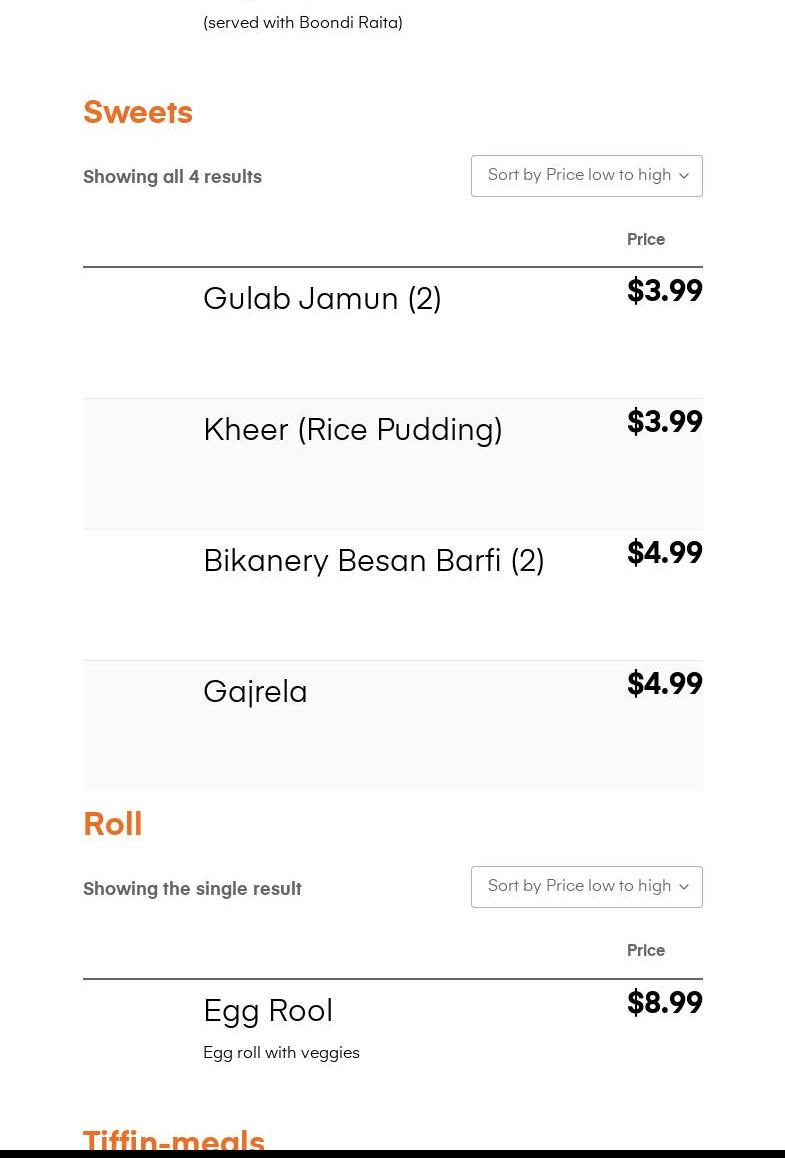
Task: Open the Tiffin-meals category heading
Action: (174, 1140)
